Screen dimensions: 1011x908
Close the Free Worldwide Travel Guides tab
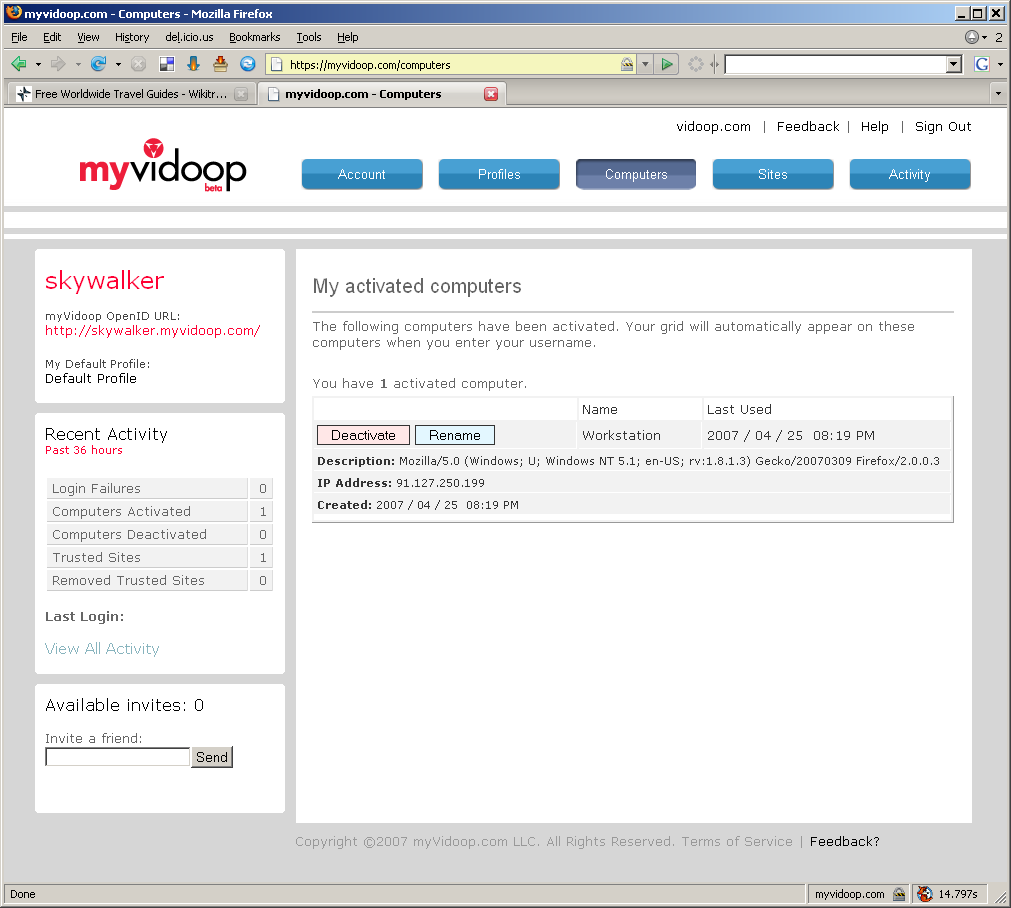241,94
